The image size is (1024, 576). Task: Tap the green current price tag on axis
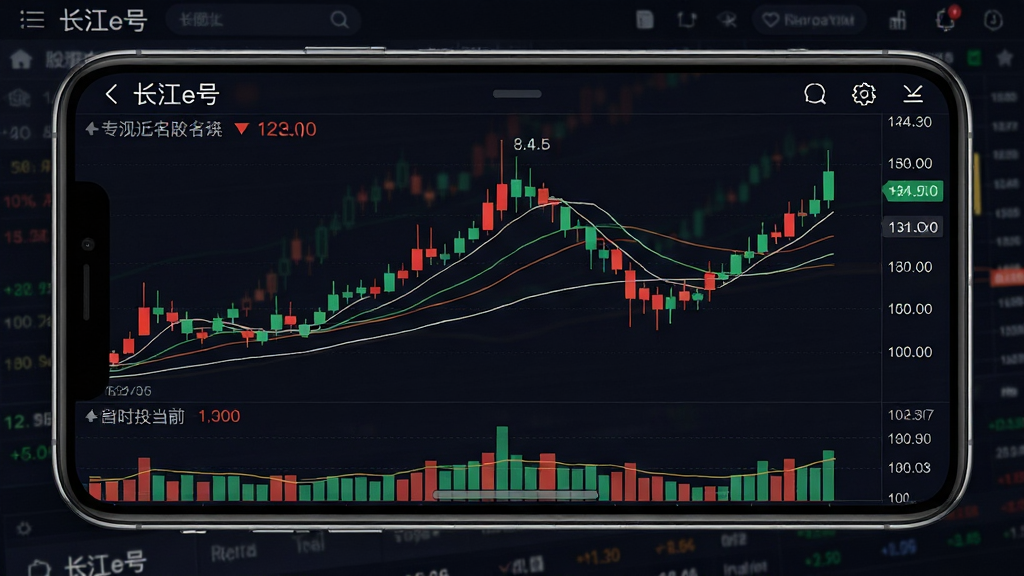pyautogui.click(x=913, y=191)
